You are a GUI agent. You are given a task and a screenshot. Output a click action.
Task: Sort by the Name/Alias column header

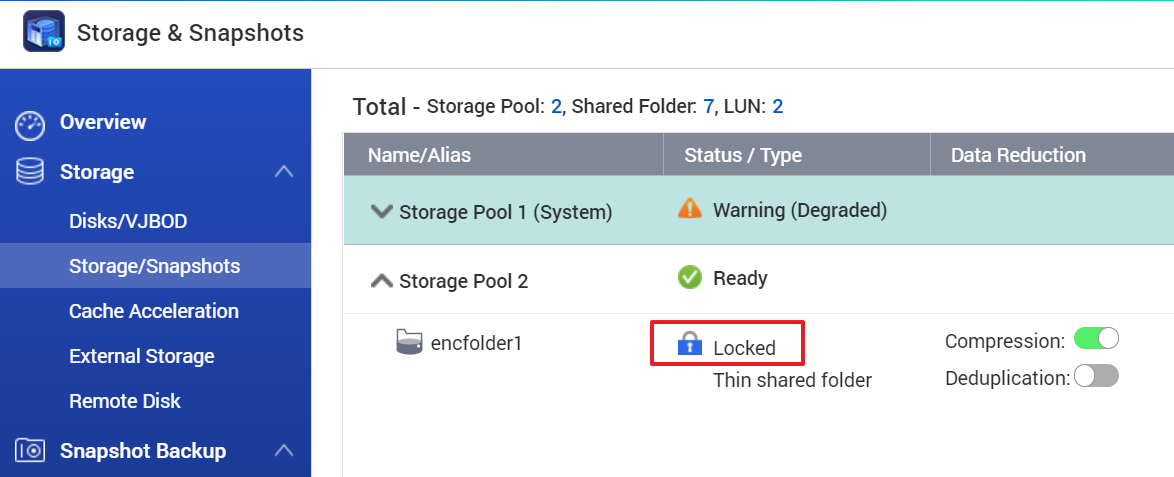tap(419, 155)
